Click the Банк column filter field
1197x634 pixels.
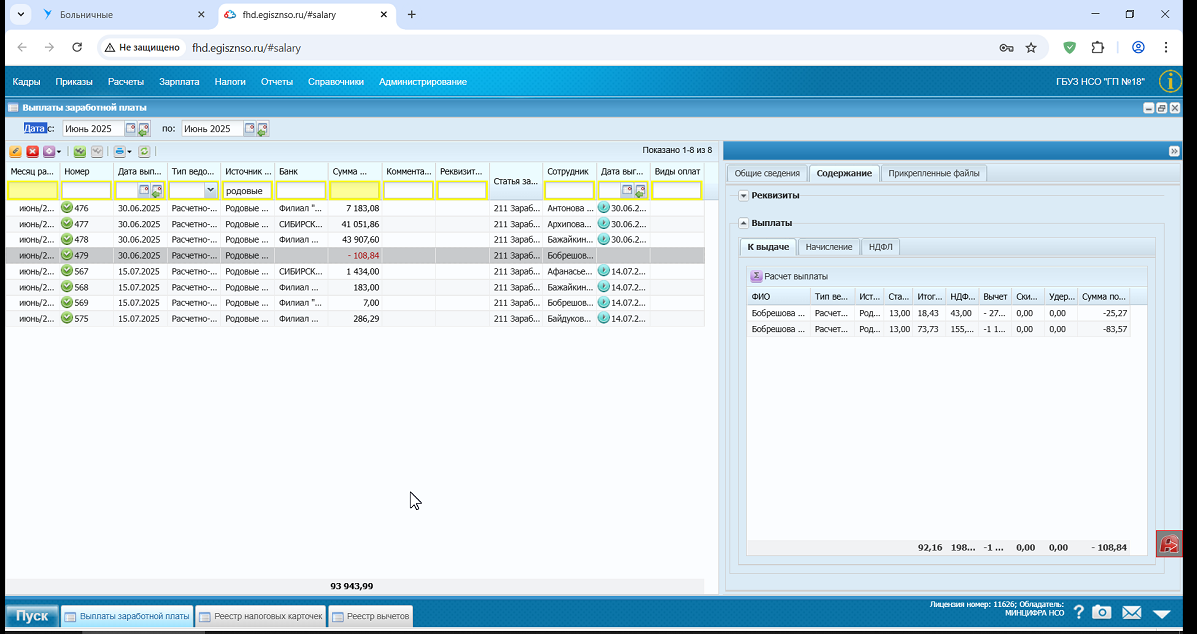click(x=301, y=190)
